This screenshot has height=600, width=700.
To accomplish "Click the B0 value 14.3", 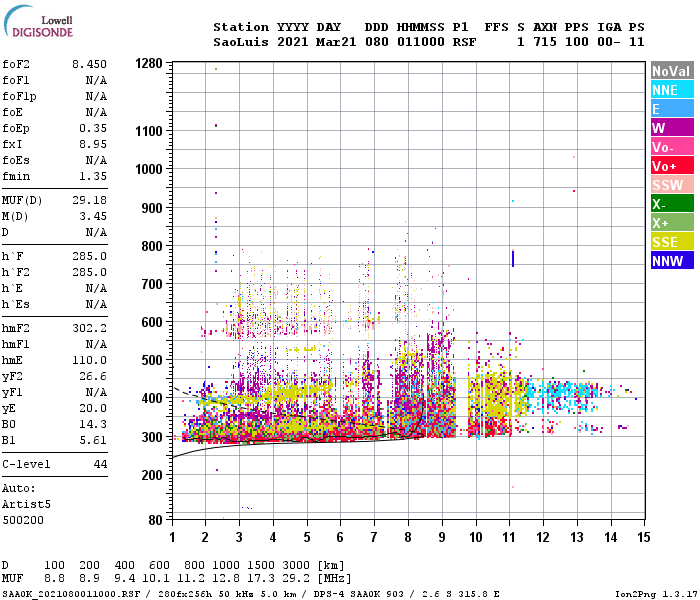I will tap(93, 424).
